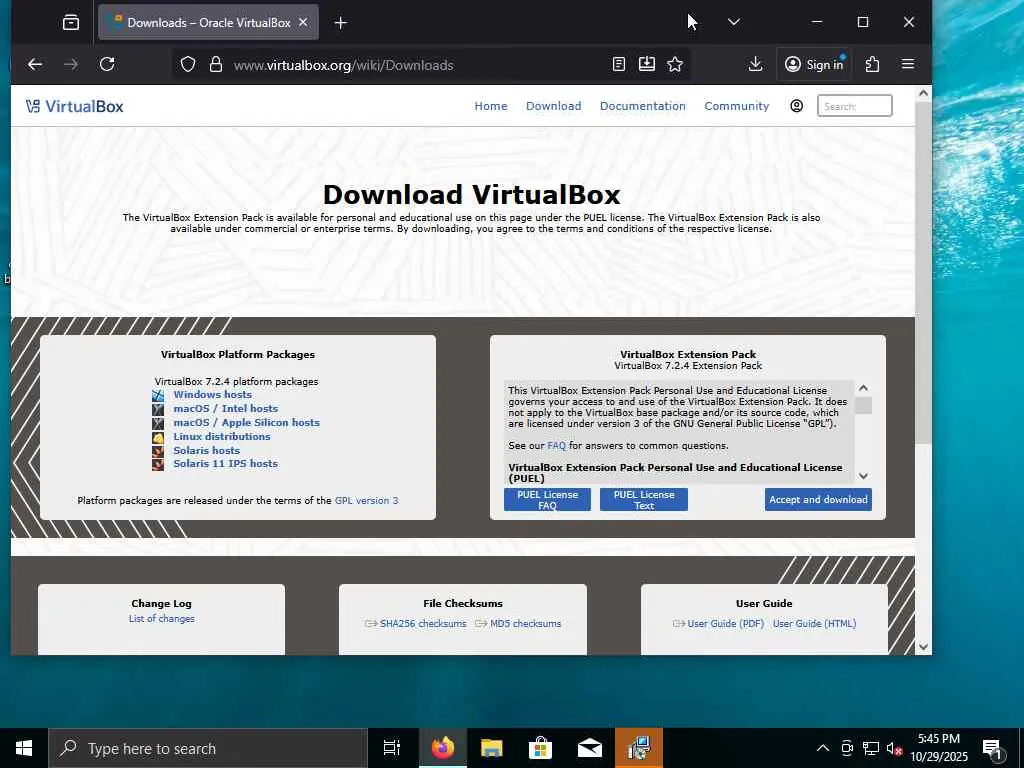Click the taskbar search box
Screen dimensions: 1024x768
pyautogui.click(x=208, y=748)
